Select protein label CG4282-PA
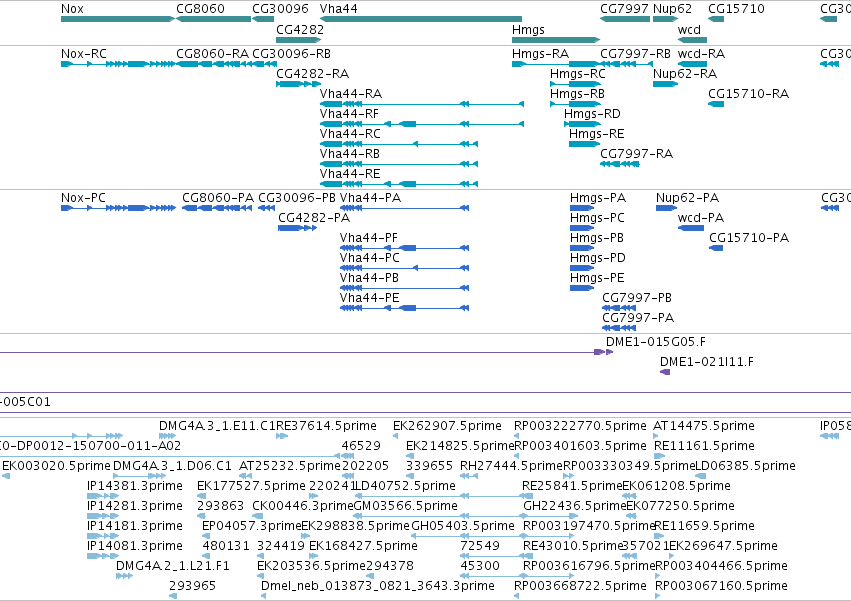This screenshot has width=851, height=601. (314, 218)
